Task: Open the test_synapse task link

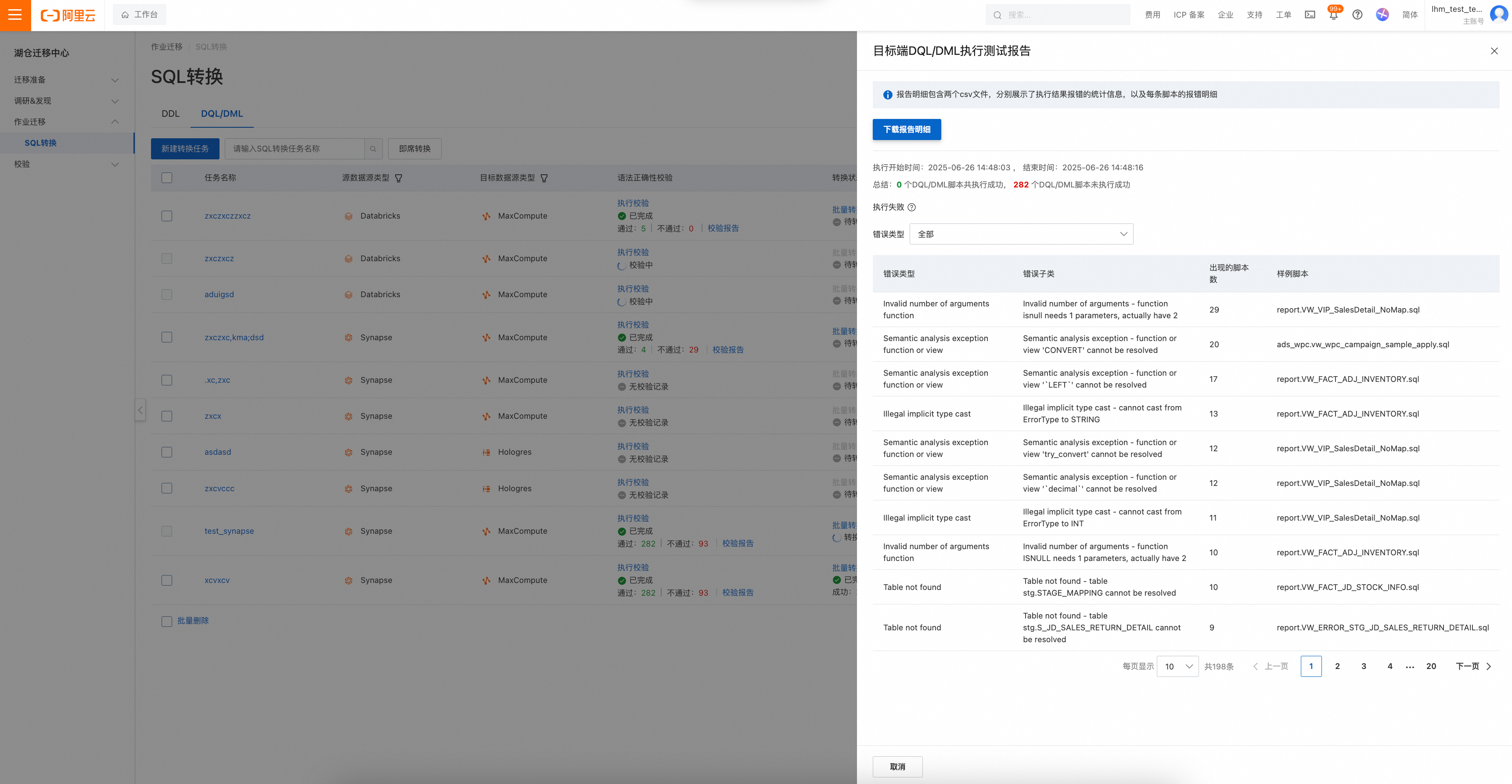Action: click(230, 531)
